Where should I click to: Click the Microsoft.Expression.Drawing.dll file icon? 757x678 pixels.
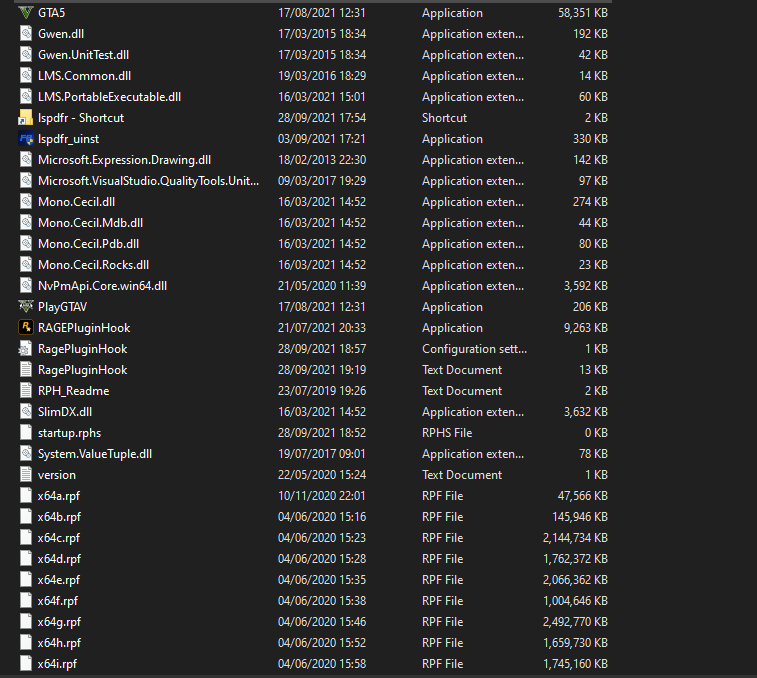26,159
